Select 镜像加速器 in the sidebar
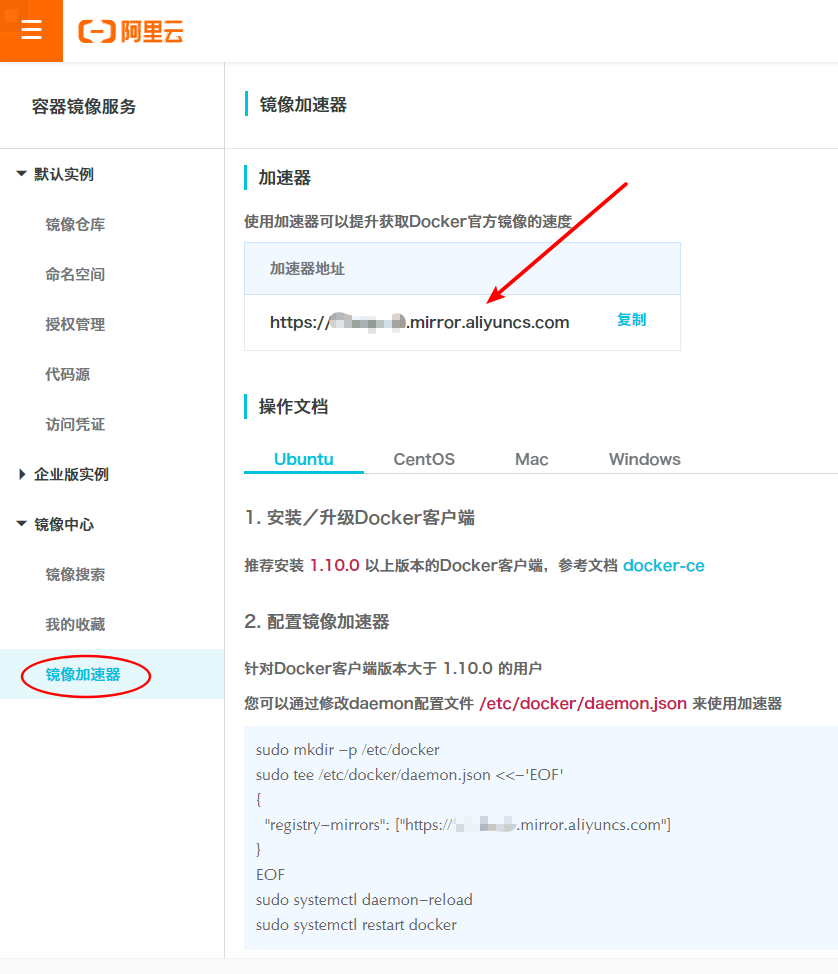 (x=83, y=675)
